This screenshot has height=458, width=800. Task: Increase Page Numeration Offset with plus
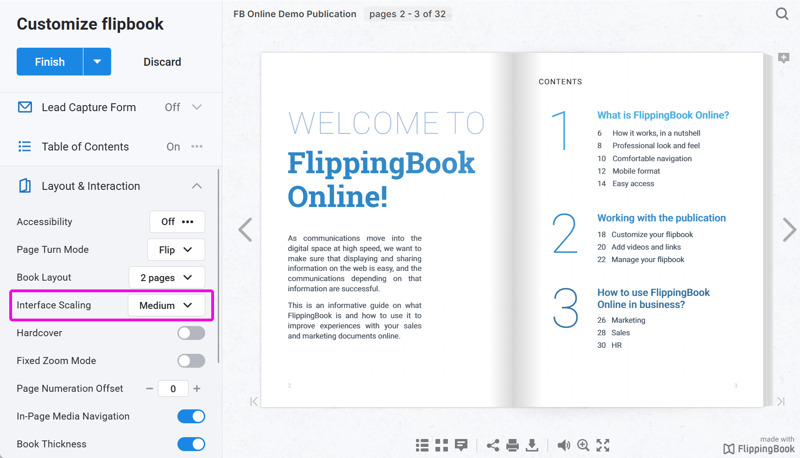(197, 389)
